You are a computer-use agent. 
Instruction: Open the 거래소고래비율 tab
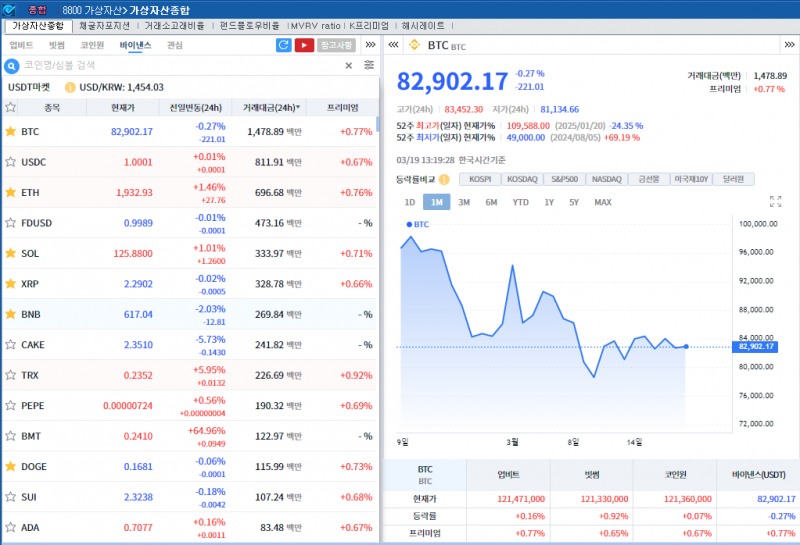(174, 26)
